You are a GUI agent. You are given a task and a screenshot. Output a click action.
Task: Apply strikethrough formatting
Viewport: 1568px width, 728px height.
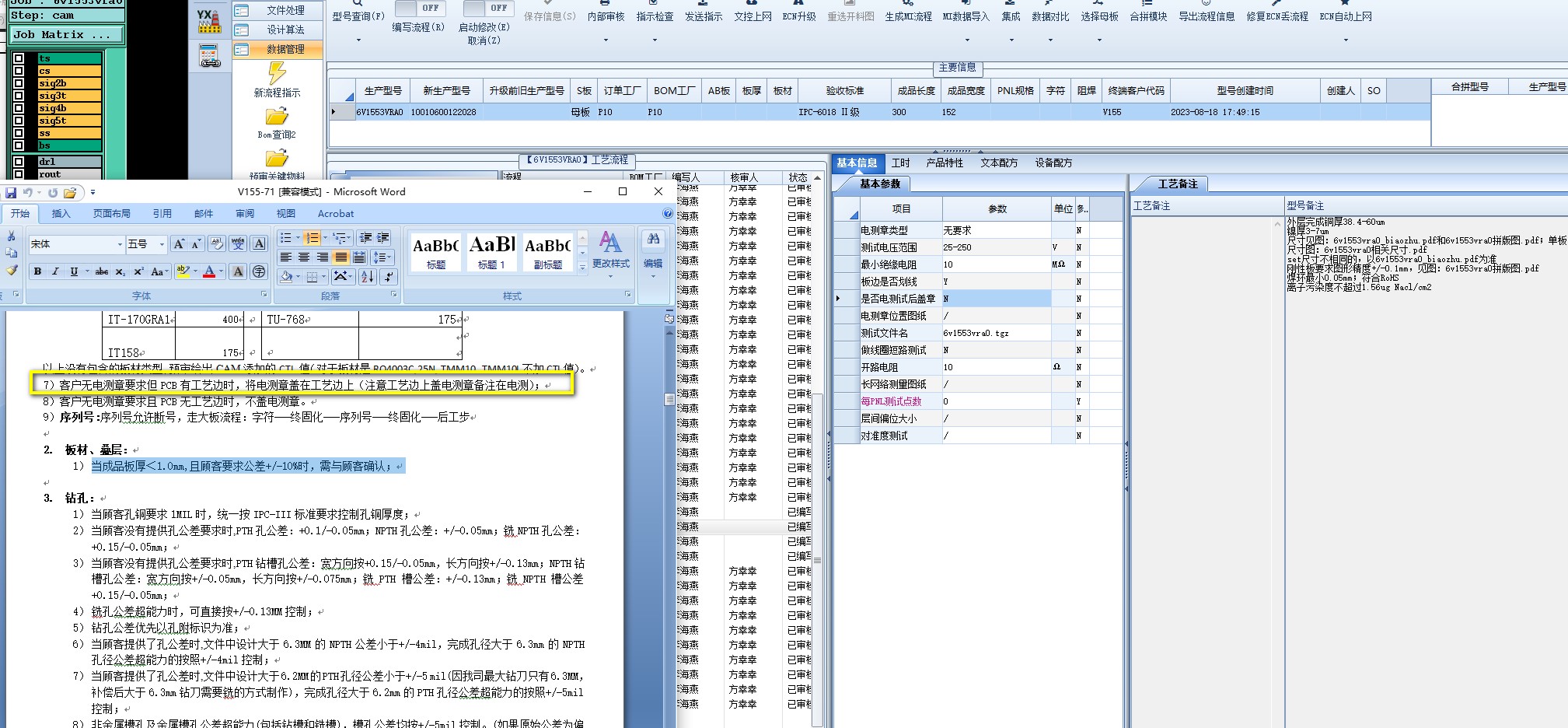click(102, 271)
